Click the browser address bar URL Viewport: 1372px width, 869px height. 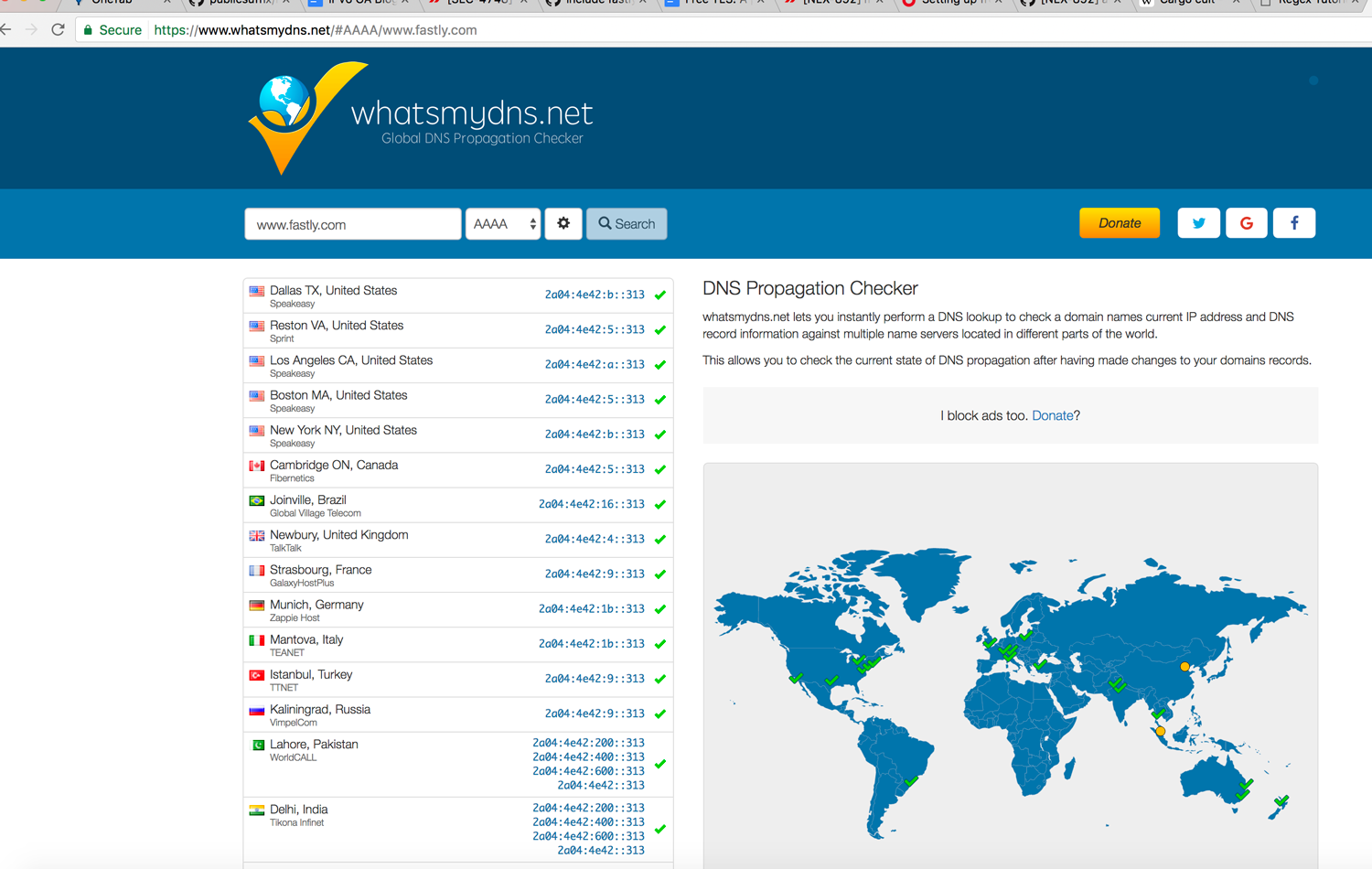pyautogui.click(x=316, y=30)
